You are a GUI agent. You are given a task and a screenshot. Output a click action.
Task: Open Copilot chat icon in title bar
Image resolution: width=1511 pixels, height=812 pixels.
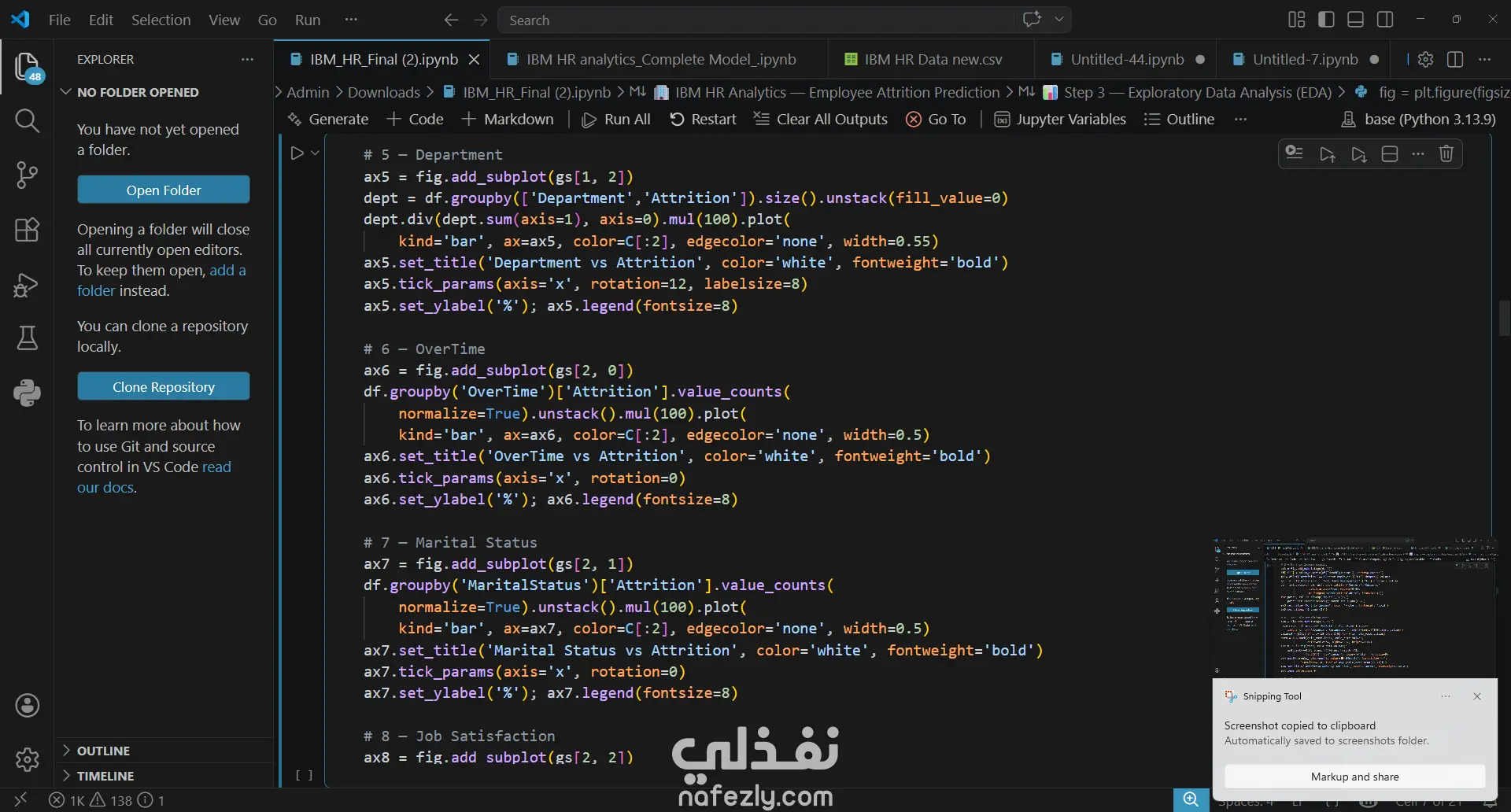1032,20
